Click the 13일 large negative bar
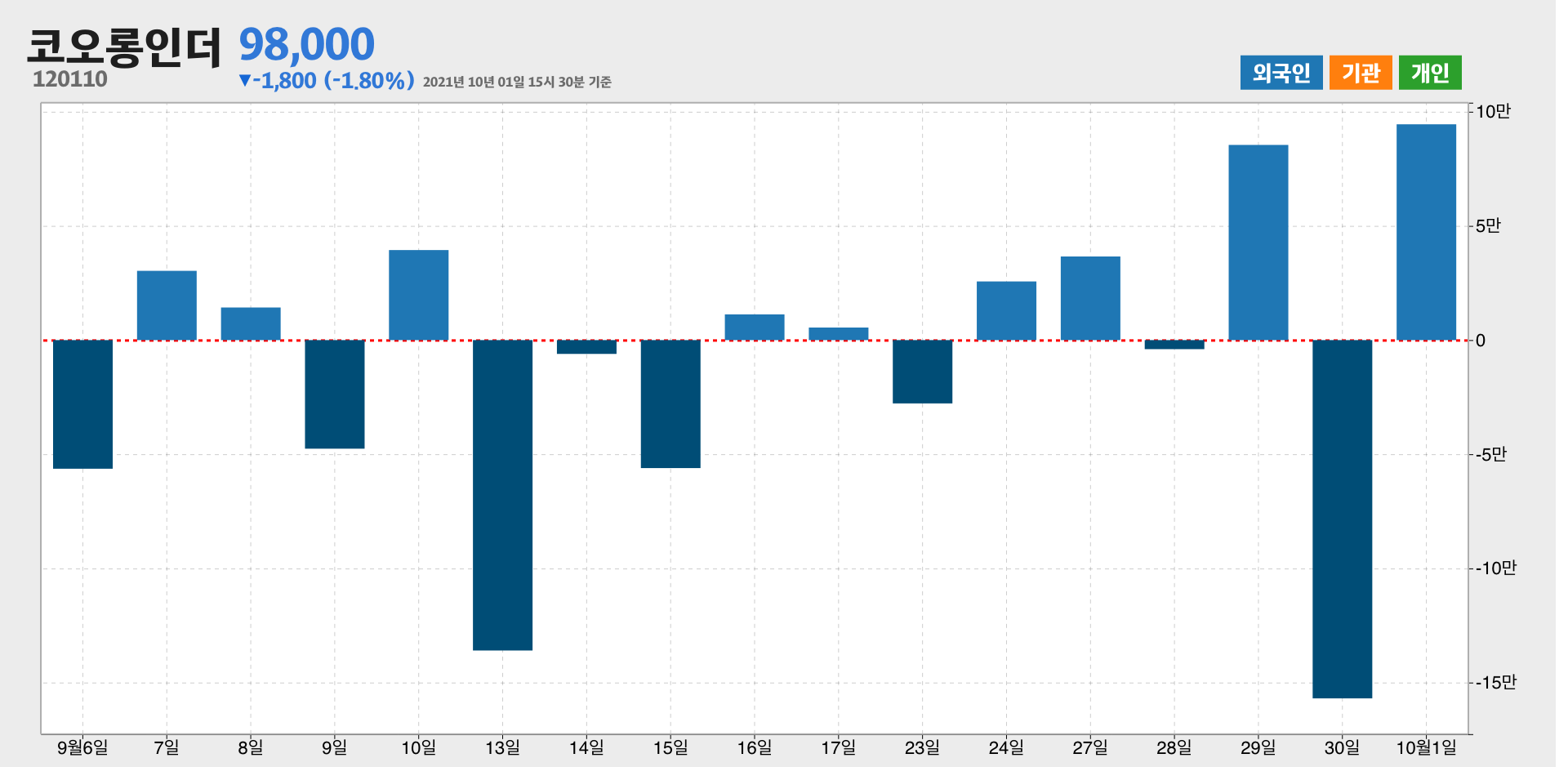 click(x=502, y=495)
